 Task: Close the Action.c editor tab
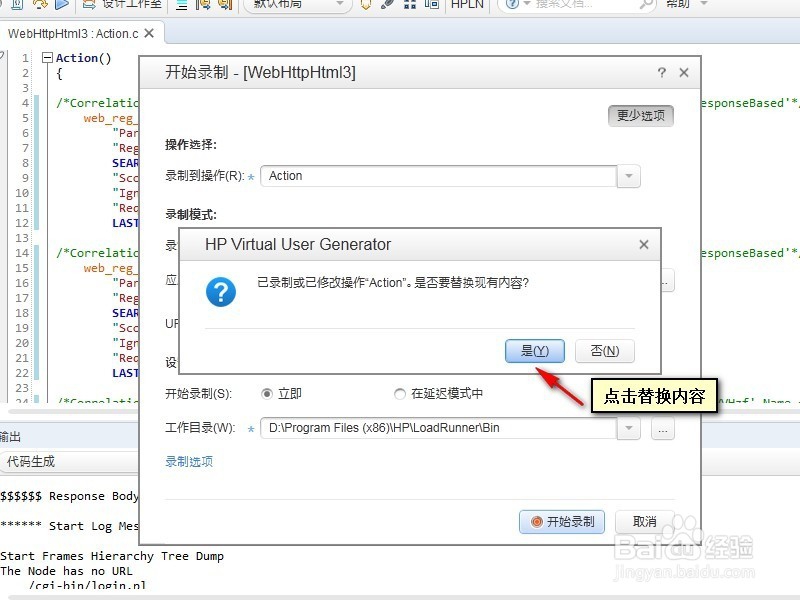pos(149,33)
